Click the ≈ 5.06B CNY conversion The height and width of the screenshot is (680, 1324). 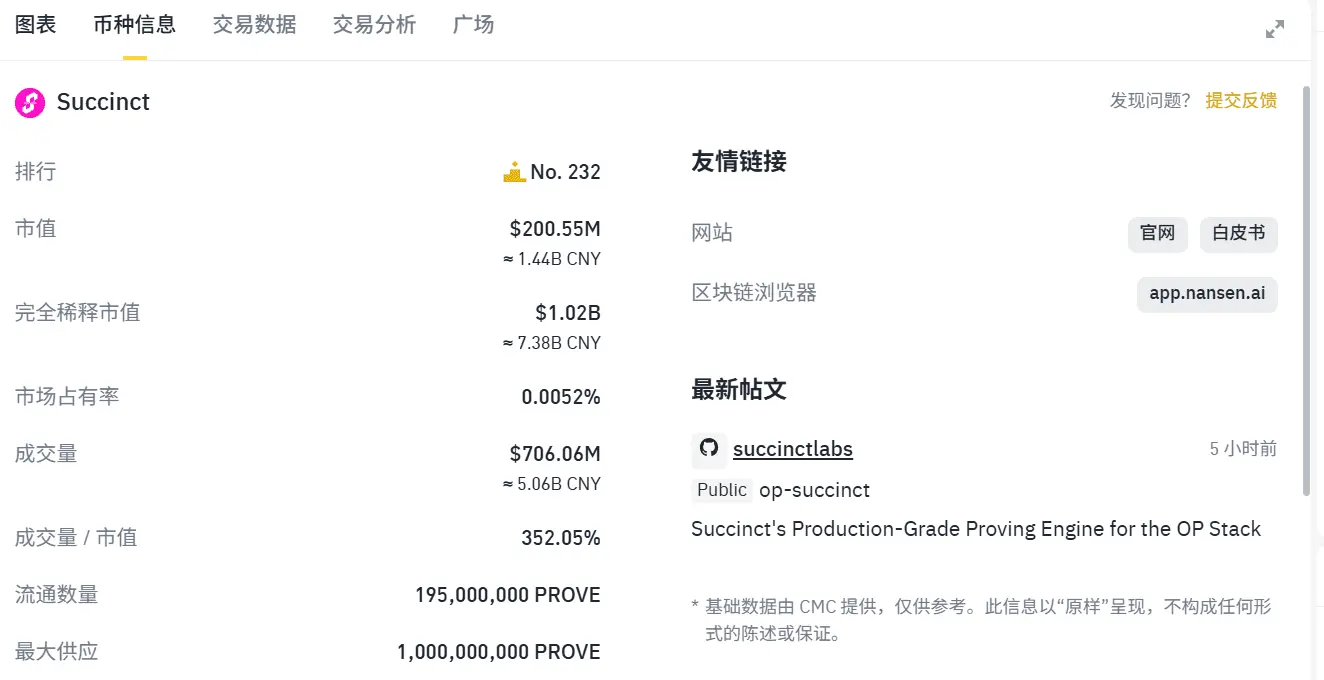(x=551, y=484)
